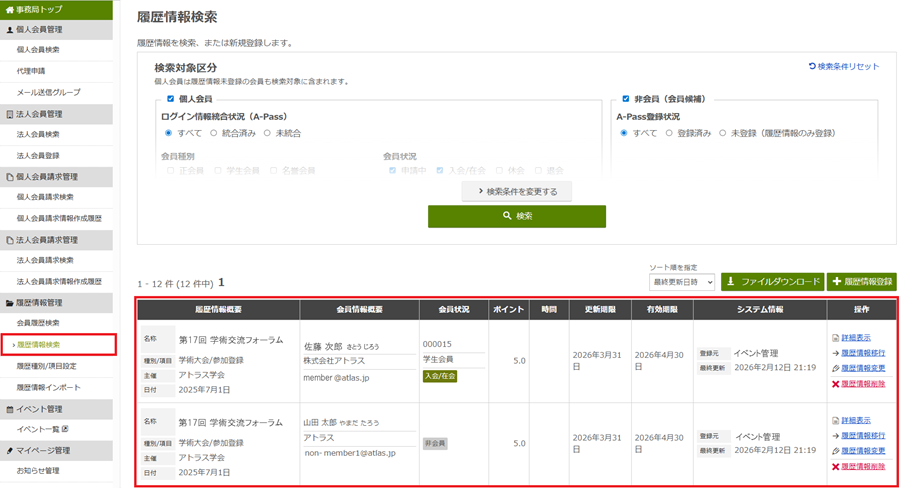The image size is (900, 488).
Task: Click the ファイルダウンロード button
Action: pyautogui.click(x=773, y=281)
